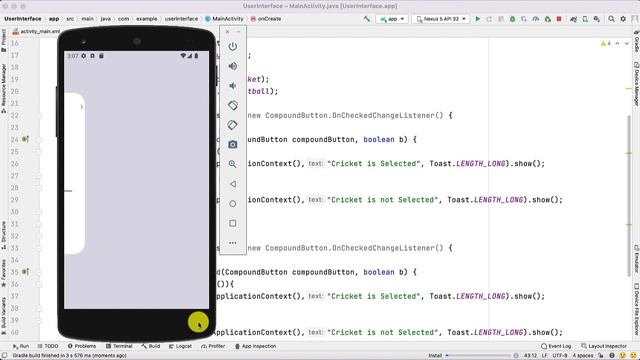Open the Run tool window
The image size is (640, 360).
tap(20, 346)
